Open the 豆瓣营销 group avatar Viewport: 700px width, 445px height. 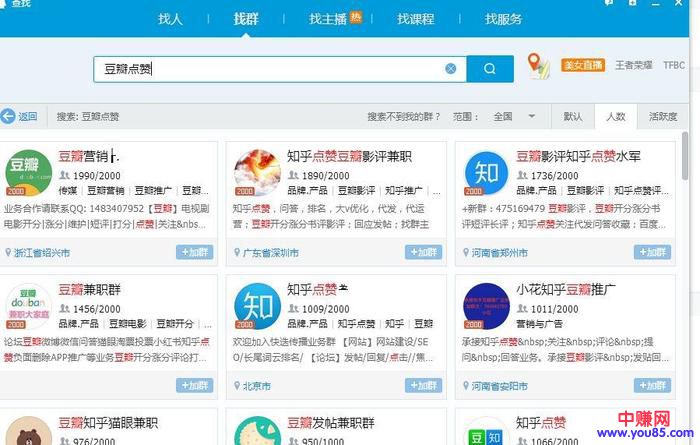tap(30, 172)
